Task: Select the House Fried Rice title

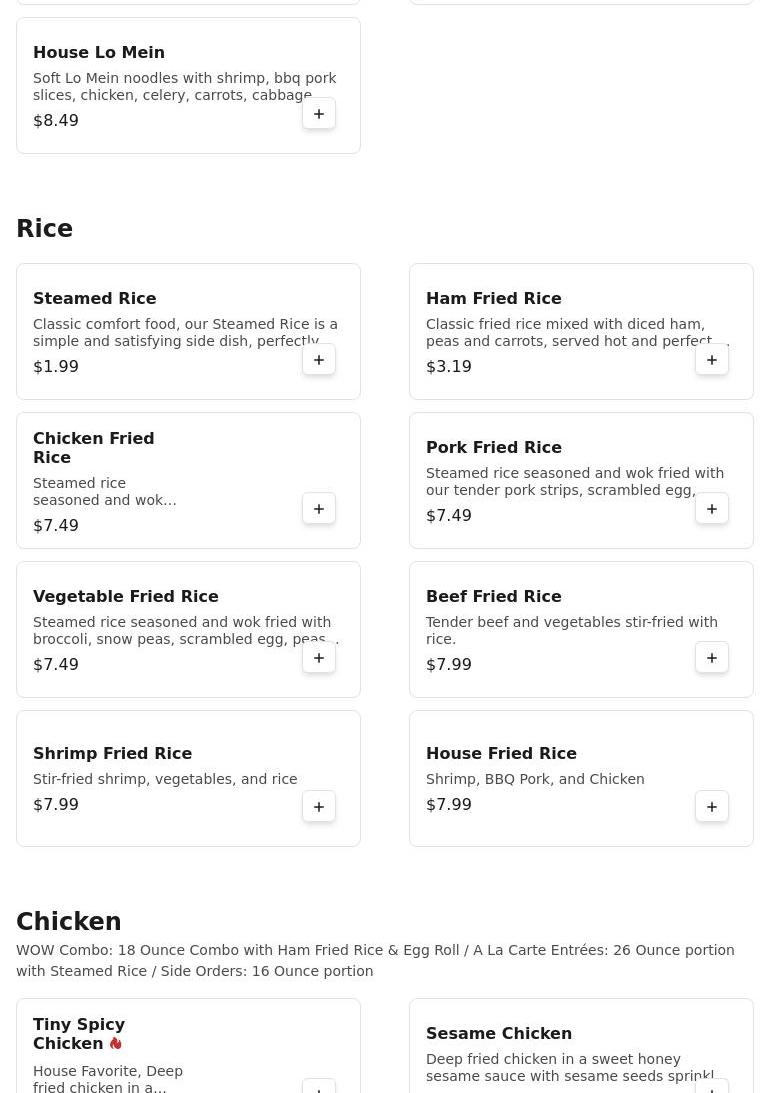Action: pos(501,753)
